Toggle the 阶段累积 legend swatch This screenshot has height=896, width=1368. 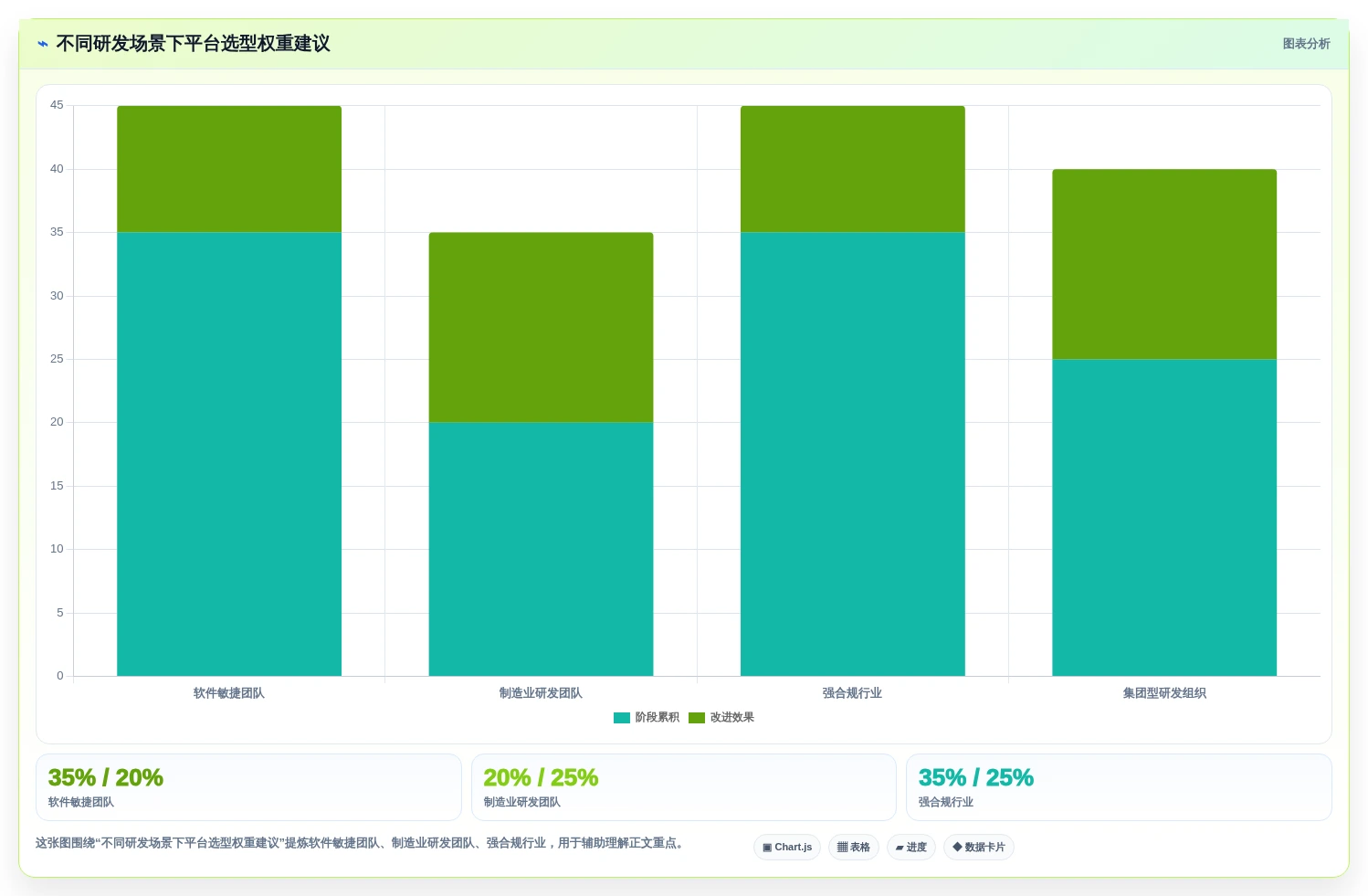tap(622, 718)
